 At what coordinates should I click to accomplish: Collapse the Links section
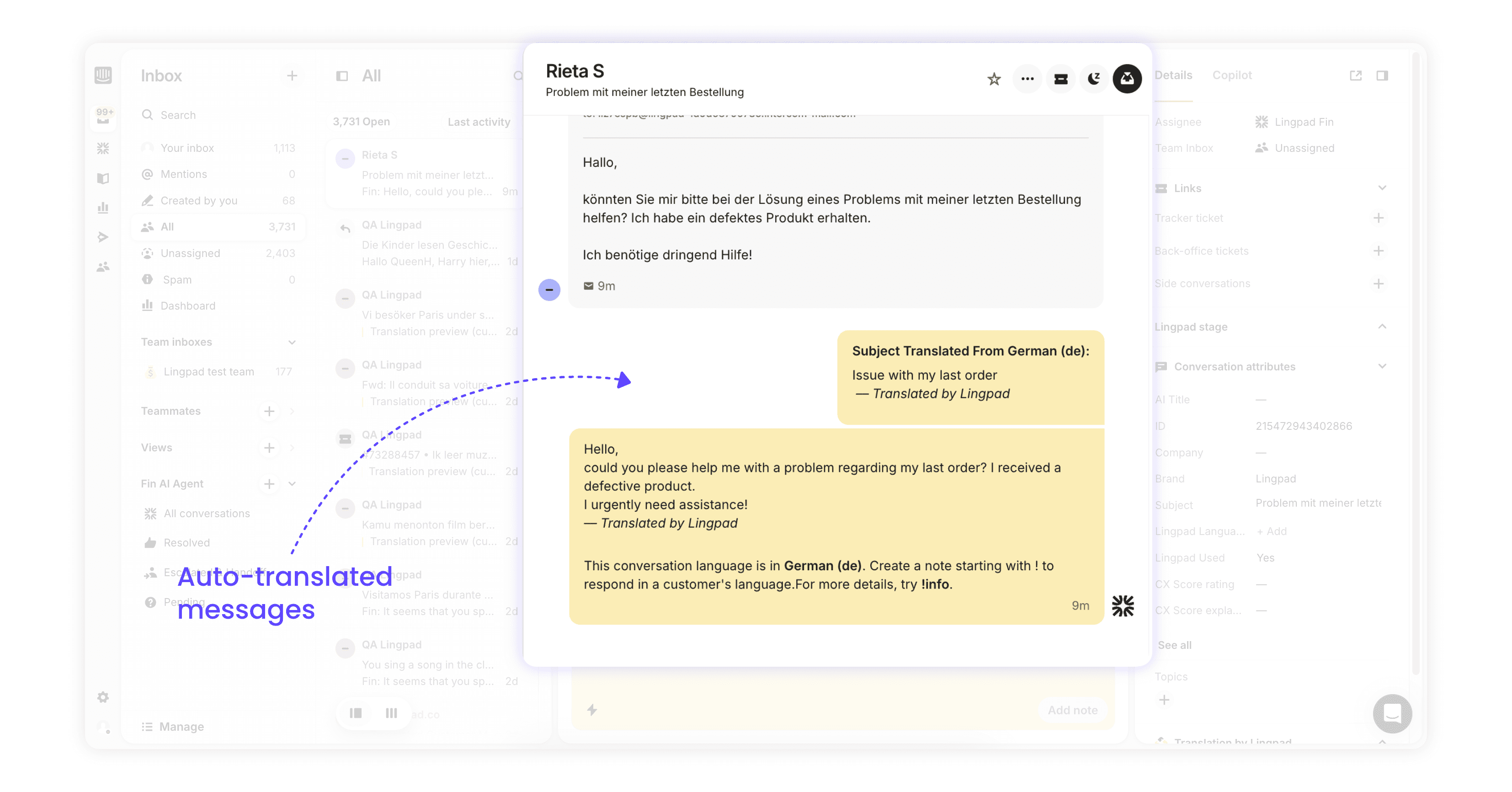(1382, 188)
